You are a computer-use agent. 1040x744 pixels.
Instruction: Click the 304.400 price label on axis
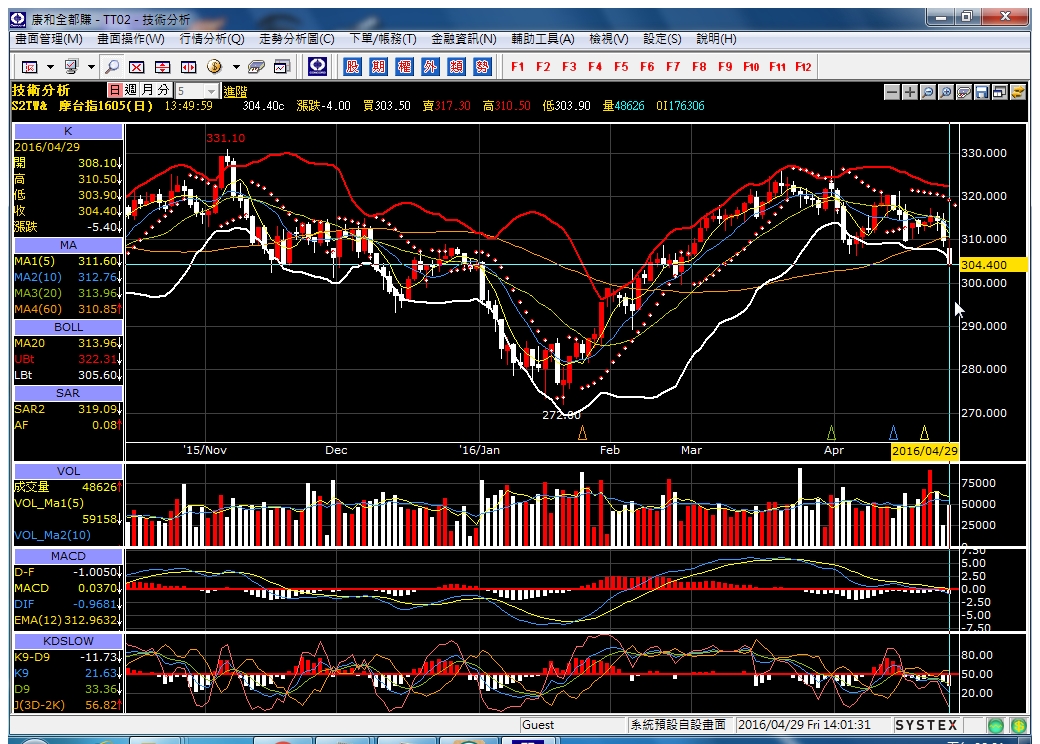click(993, 265)
